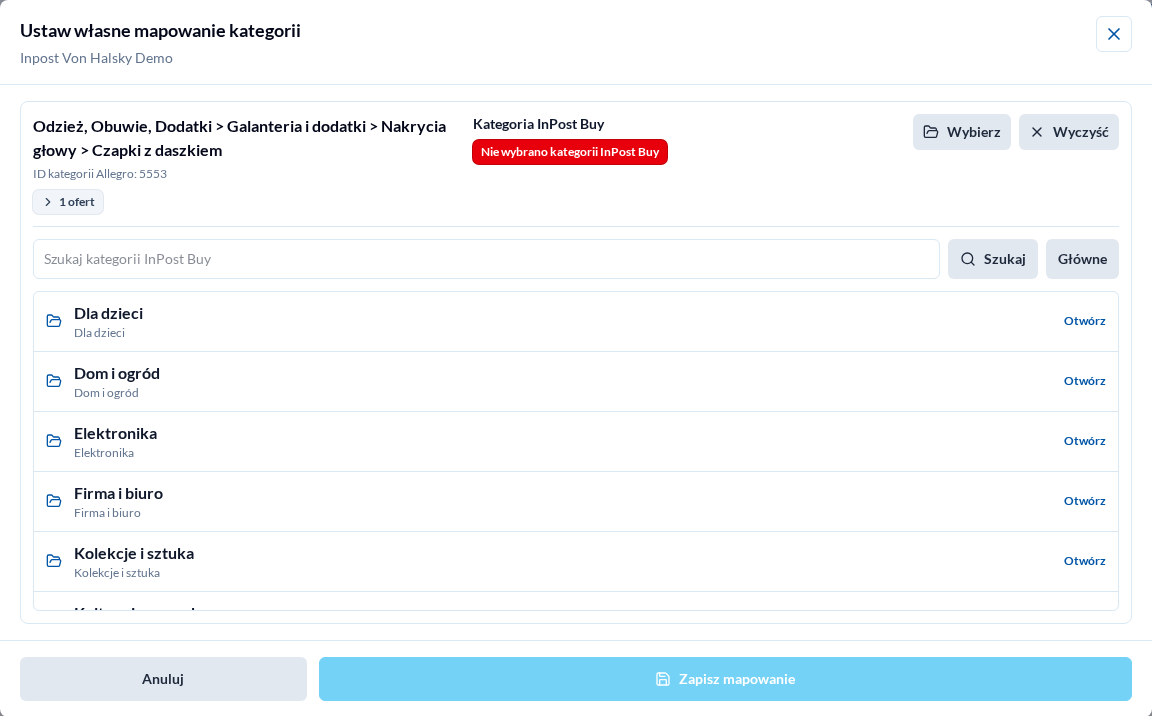
Task: Open the Kolekcje i sztuka category
Action: 1084,561
